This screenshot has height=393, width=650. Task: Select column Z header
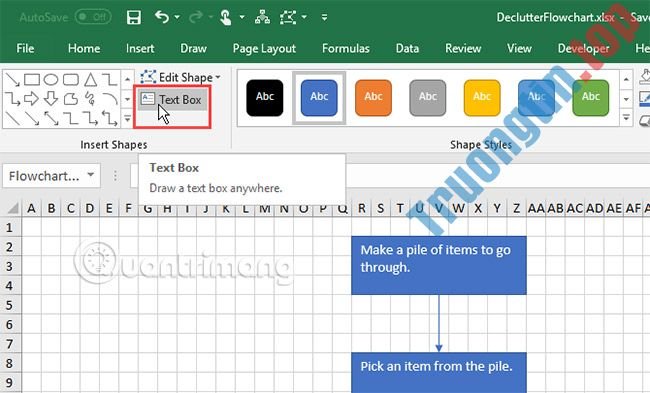coord(517,208)
